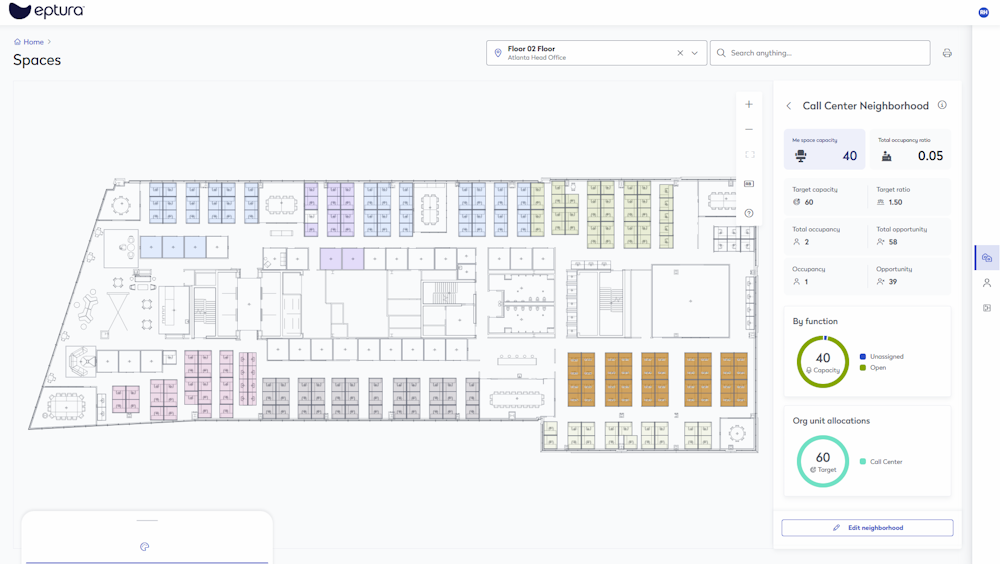Image resolution: width=1000 pixels, height=564 pixels.
Task: Expand the floor selector dropdown
Action: pyautogui.click(x=695, y=53)
